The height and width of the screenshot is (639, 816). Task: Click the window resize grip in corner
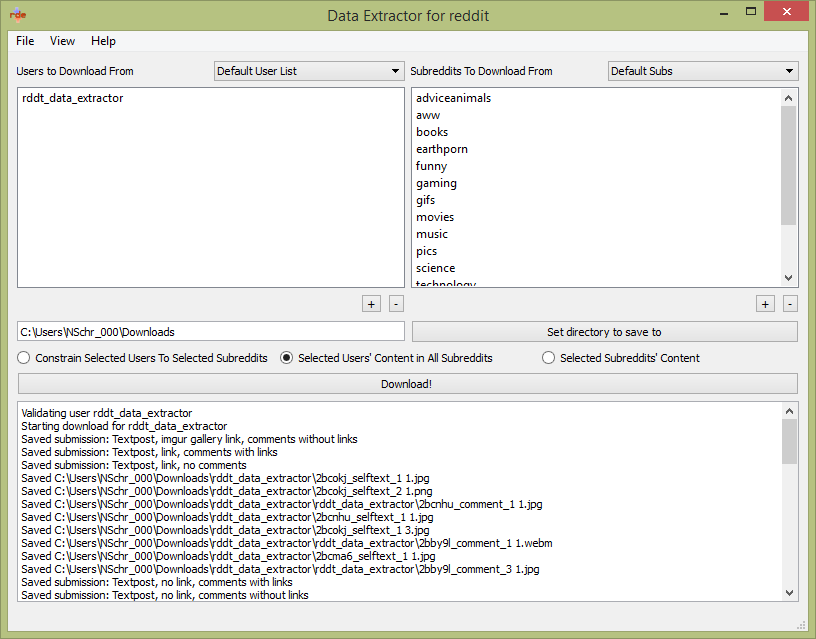pyautogui.click(x=801, y=625)
